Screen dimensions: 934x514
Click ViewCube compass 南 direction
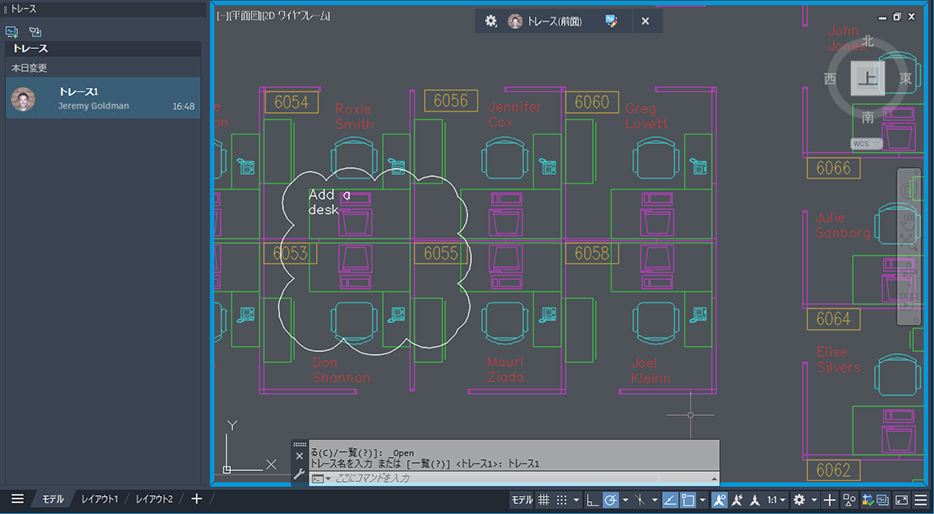[x=868, y=117]
